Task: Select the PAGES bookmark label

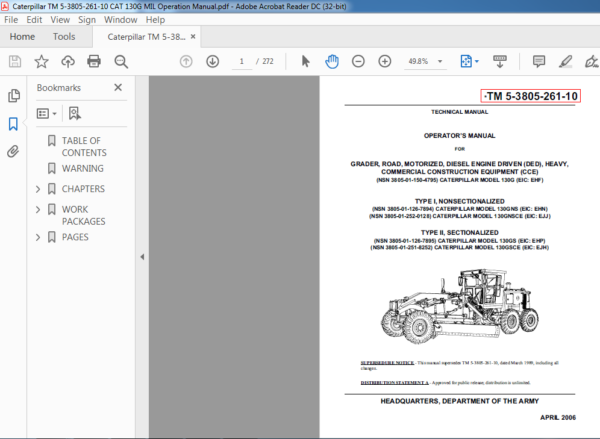Action: tap(75, 237)
